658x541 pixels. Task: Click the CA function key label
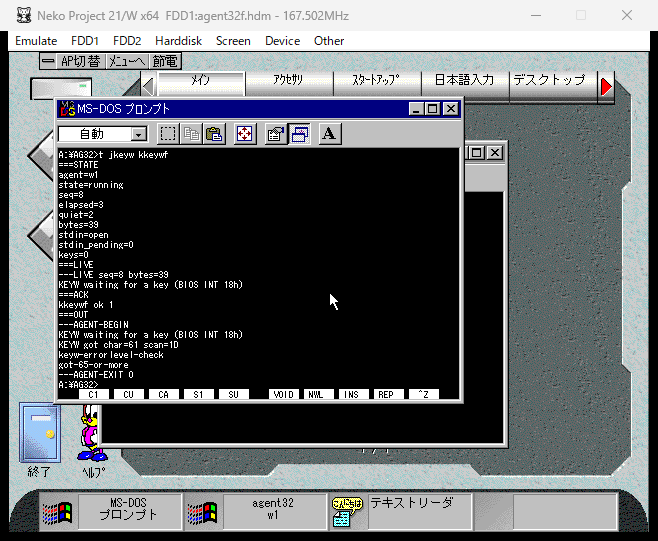[x=164, y=395]
